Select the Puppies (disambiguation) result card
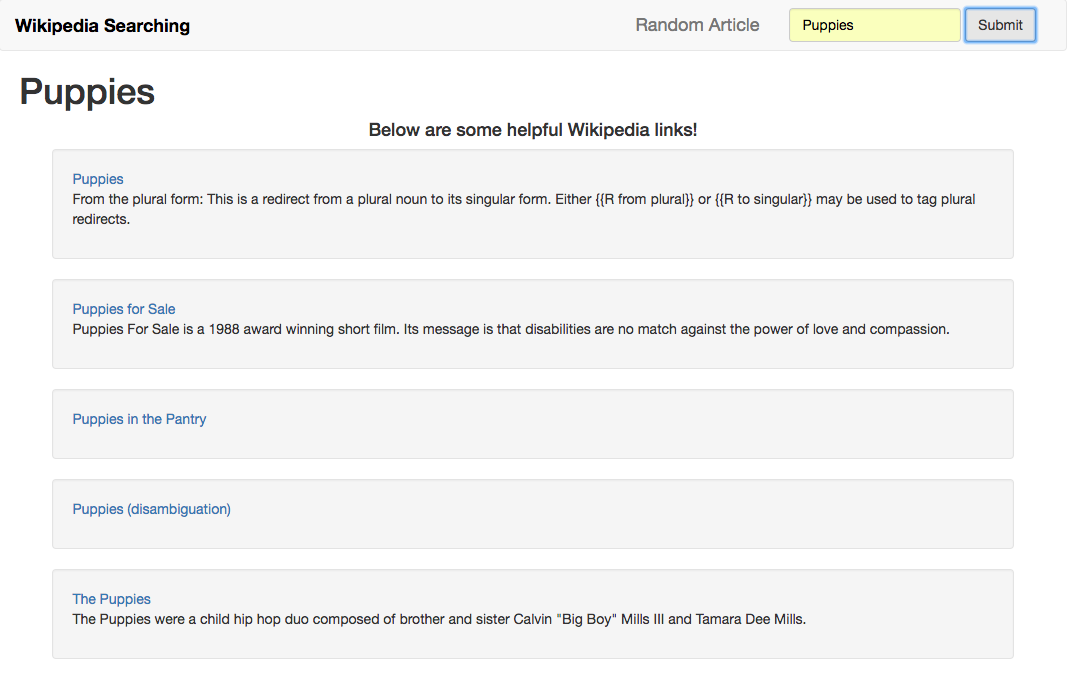The image size is (1067, 674). tap(533, 514)
